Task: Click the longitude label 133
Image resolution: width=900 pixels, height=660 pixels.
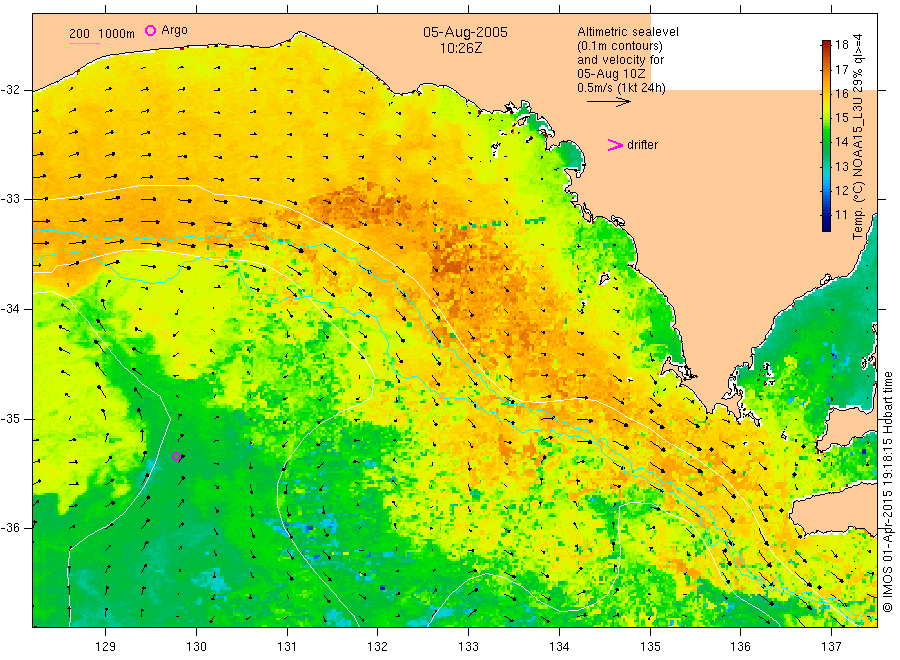Action: pos(468,647)
